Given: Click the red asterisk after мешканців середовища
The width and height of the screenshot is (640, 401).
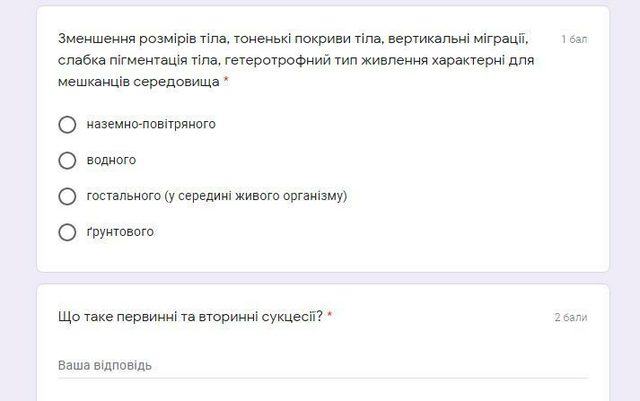Looking at the screenshot, I should click(226, 80).
